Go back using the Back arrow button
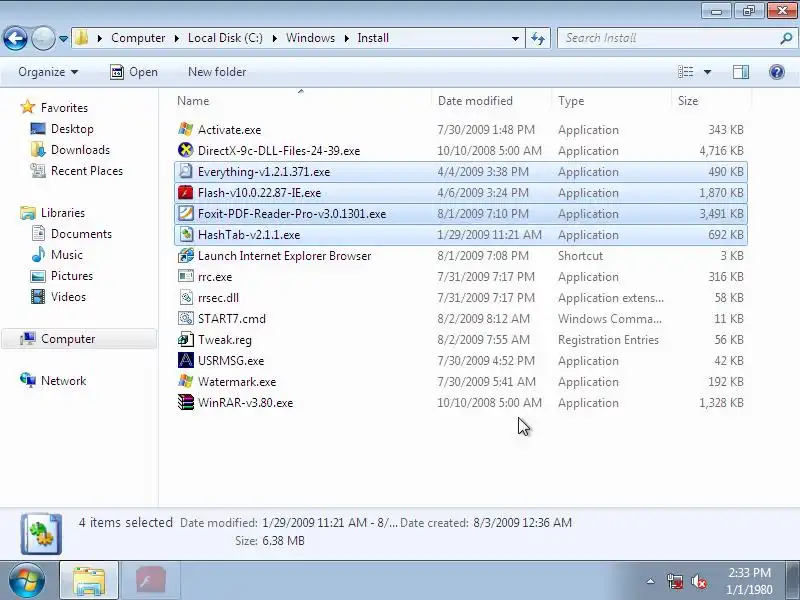Viewport: 800px width, 600px height. tap(15, 38)
